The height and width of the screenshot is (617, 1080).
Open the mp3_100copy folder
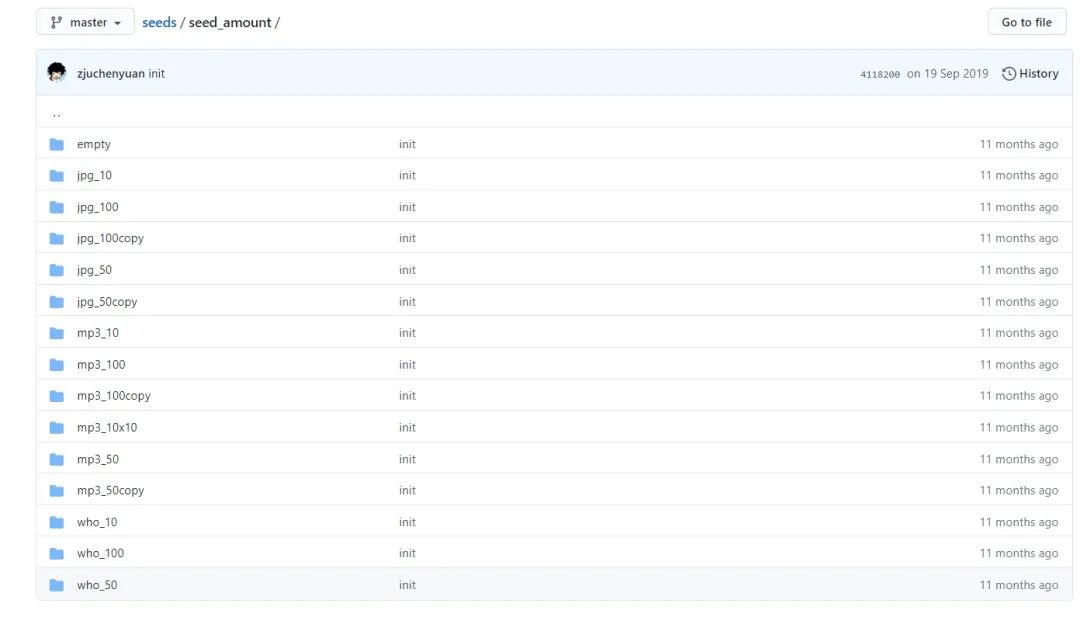[x=113, y=396]
